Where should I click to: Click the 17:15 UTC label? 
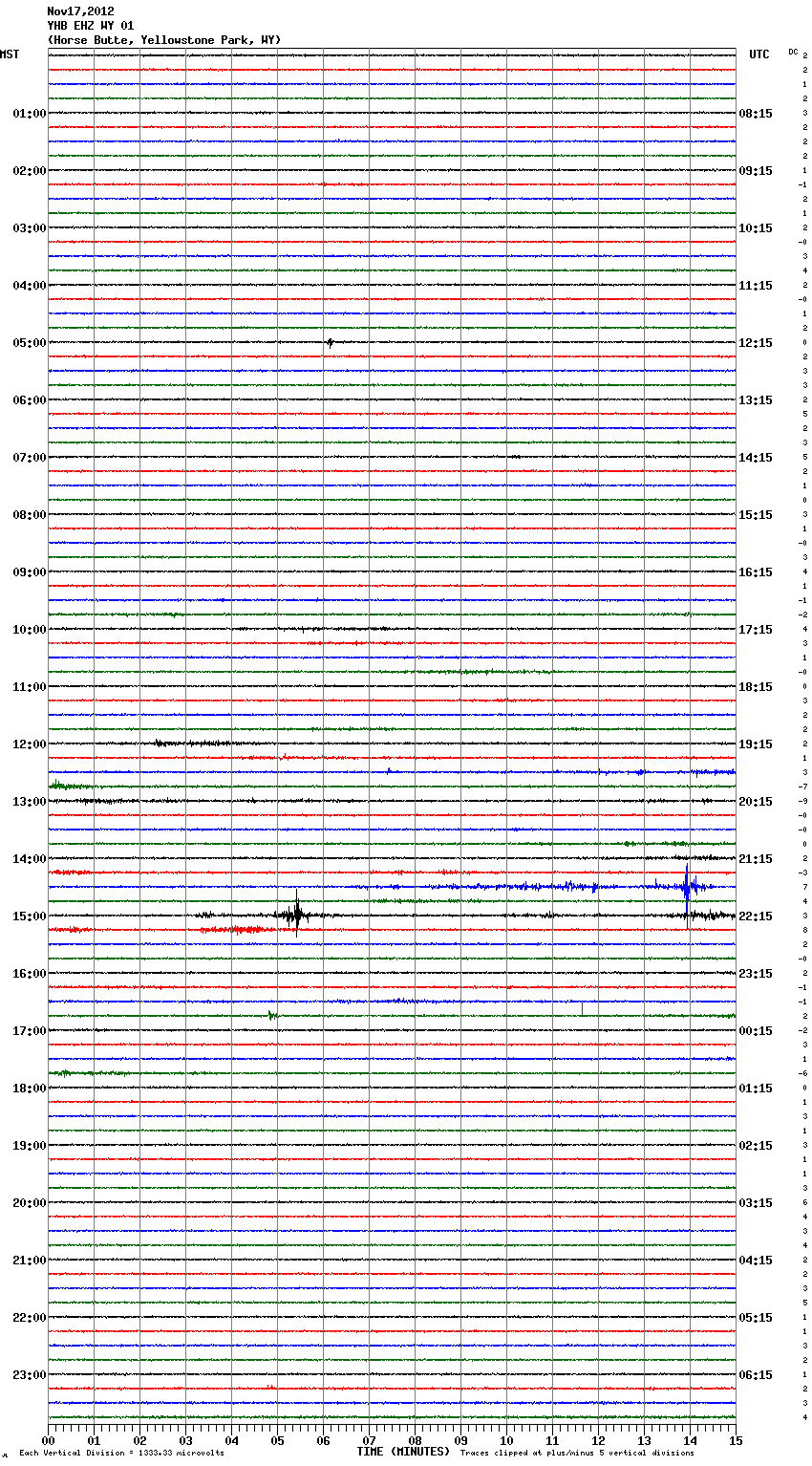pos(756,630)
